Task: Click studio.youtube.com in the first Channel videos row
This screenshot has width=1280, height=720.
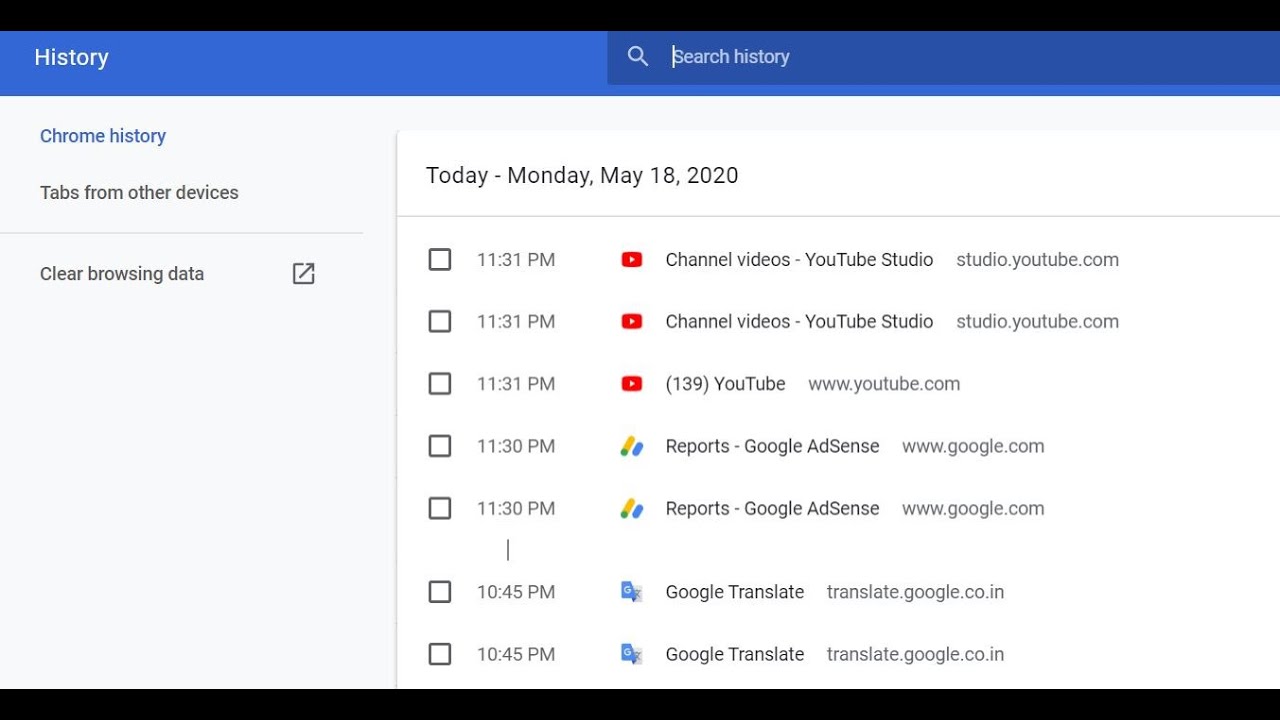Action: coord(1037,260)
